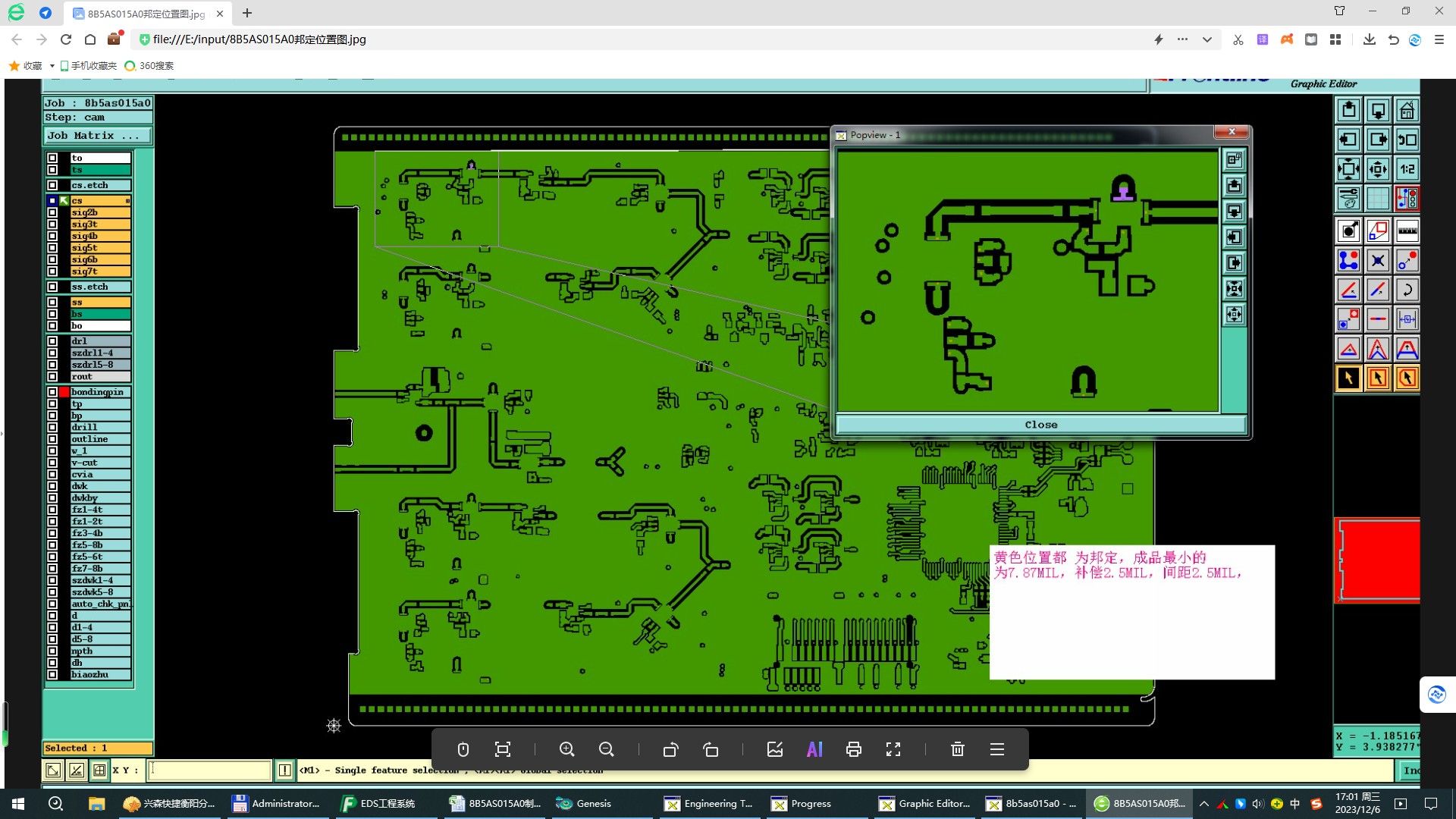This screenshot has height=819, width=1456.
Task: Expand the system tray hidden icons arrow
Action: pyautogui.click(x=1203, y=804)
